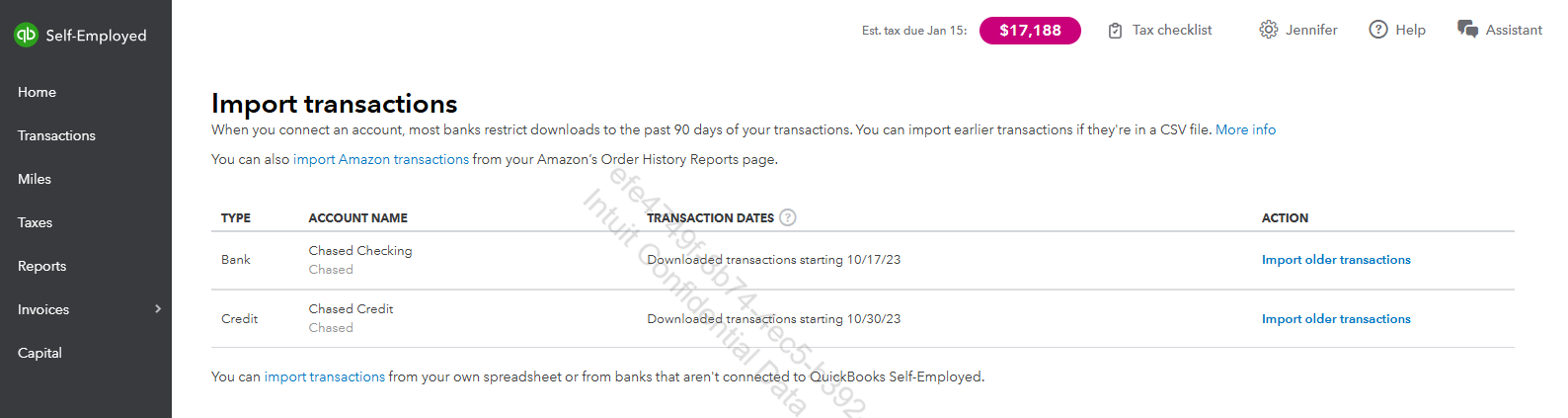Open the Taxes section
Viewport: 1568px width, 418px height.
[x=35, y=222]
